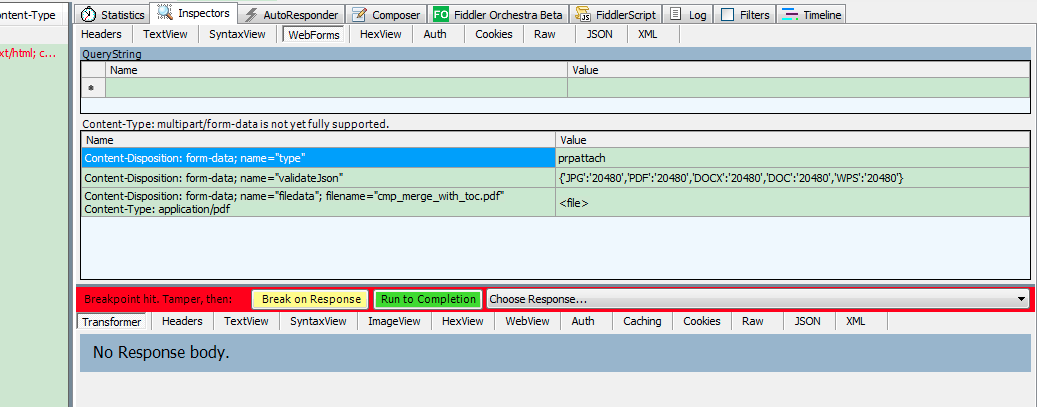Switch to request HexView tab
Viewport: 1037px width, 407px height.
pyautogui.click(x=380, y=34)
